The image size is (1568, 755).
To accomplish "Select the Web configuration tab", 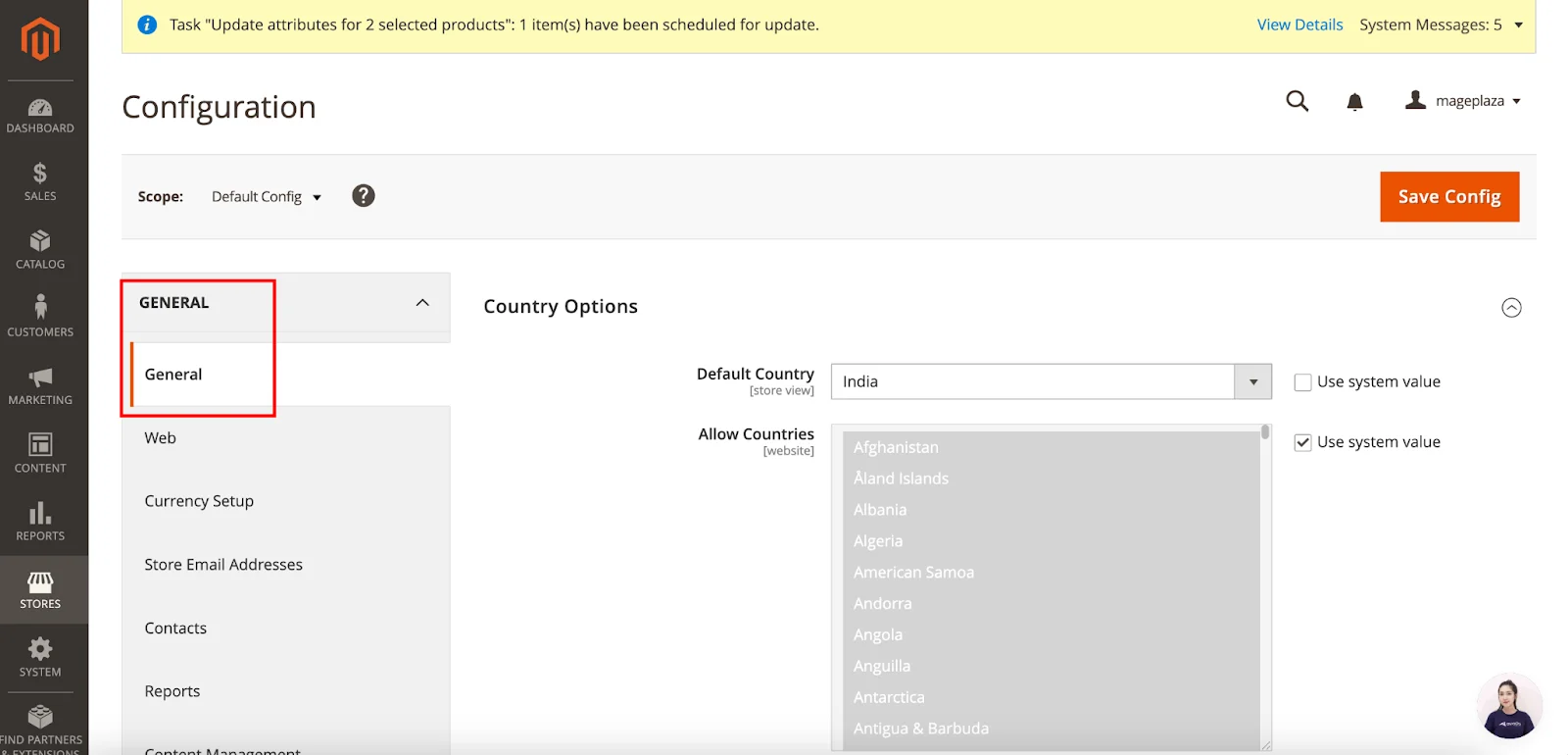I will [x=286, y=438].
